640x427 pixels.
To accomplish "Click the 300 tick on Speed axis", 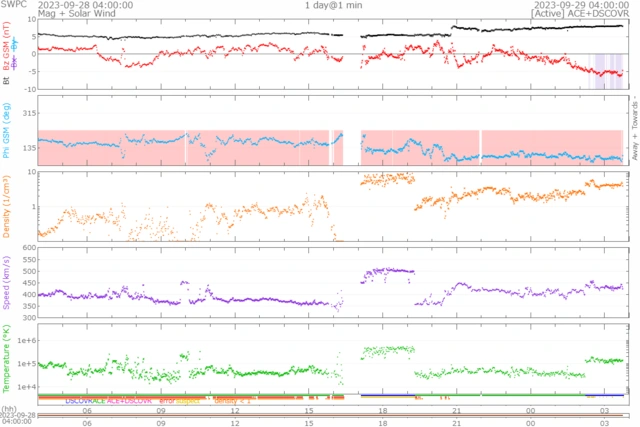I will click(x=29, y=318).
